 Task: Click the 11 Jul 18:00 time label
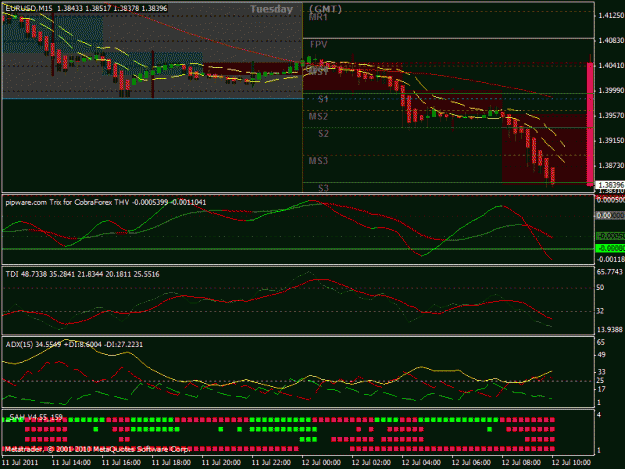(x=171, y=463)
